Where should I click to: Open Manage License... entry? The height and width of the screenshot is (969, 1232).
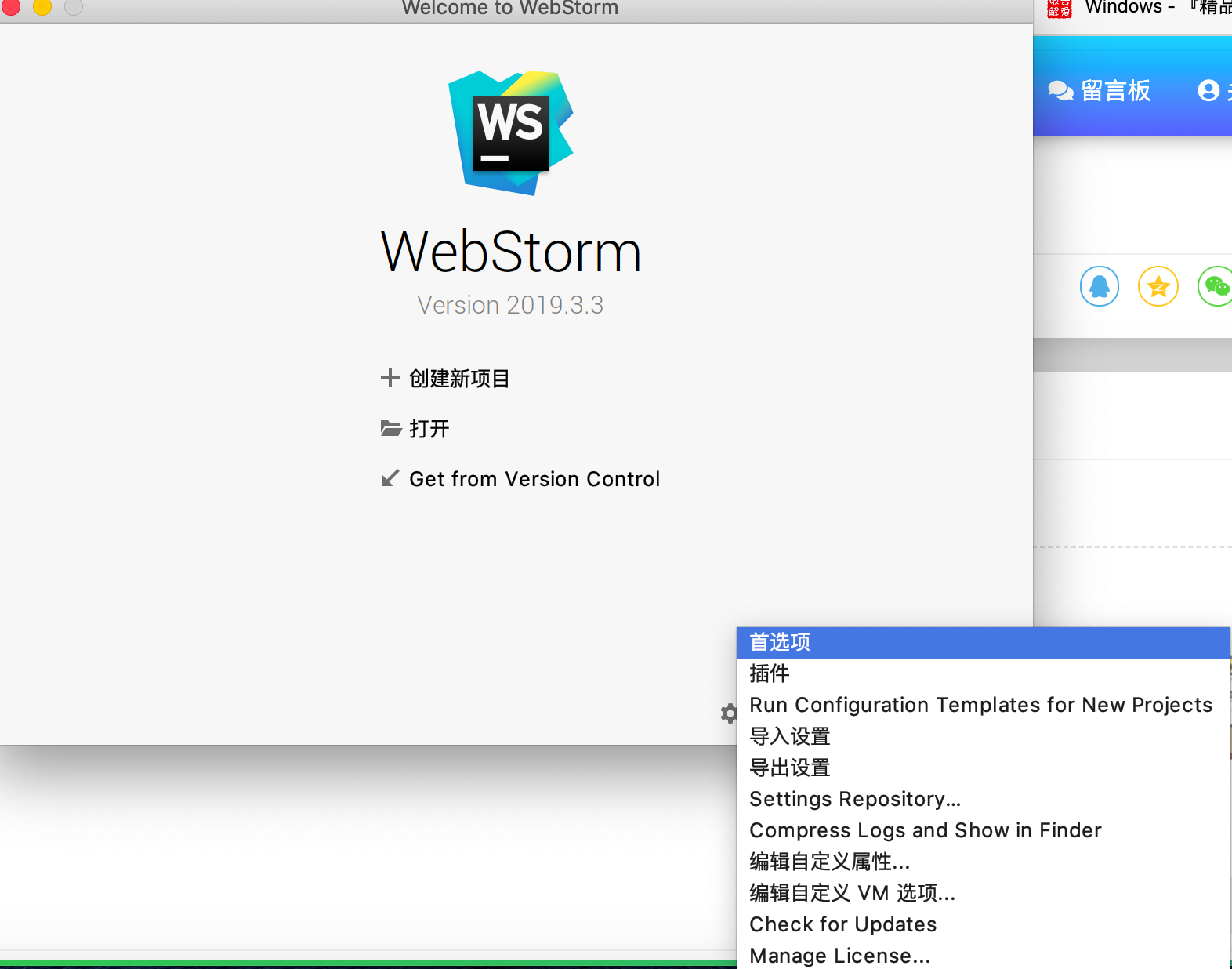(984, 955)
